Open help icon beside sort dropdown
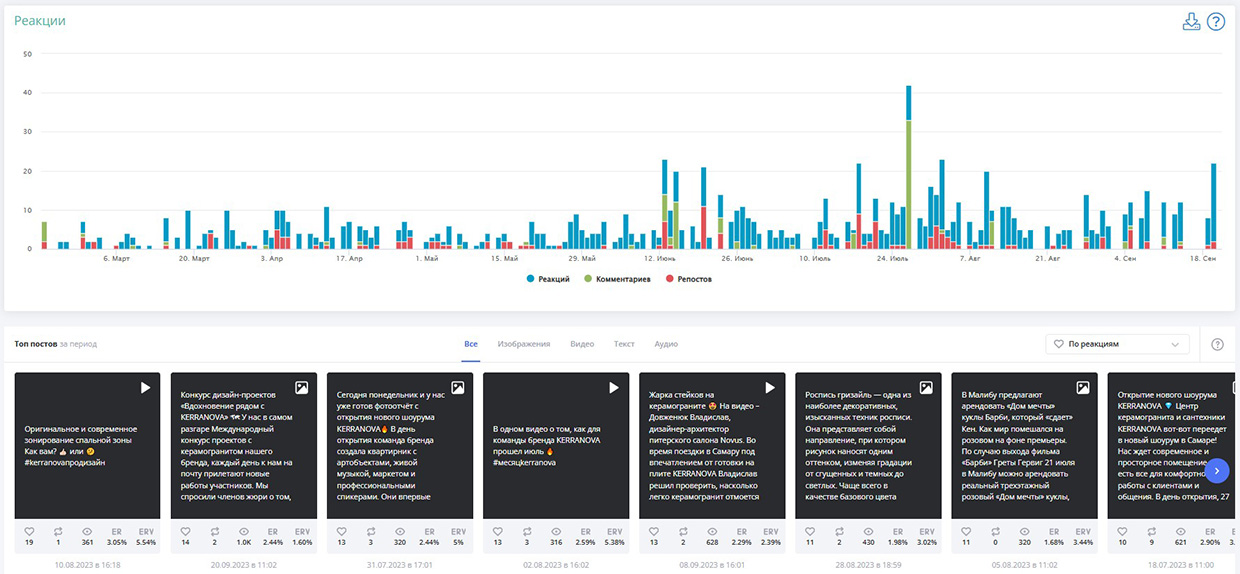1240x574 pixels. (1217, 344)
